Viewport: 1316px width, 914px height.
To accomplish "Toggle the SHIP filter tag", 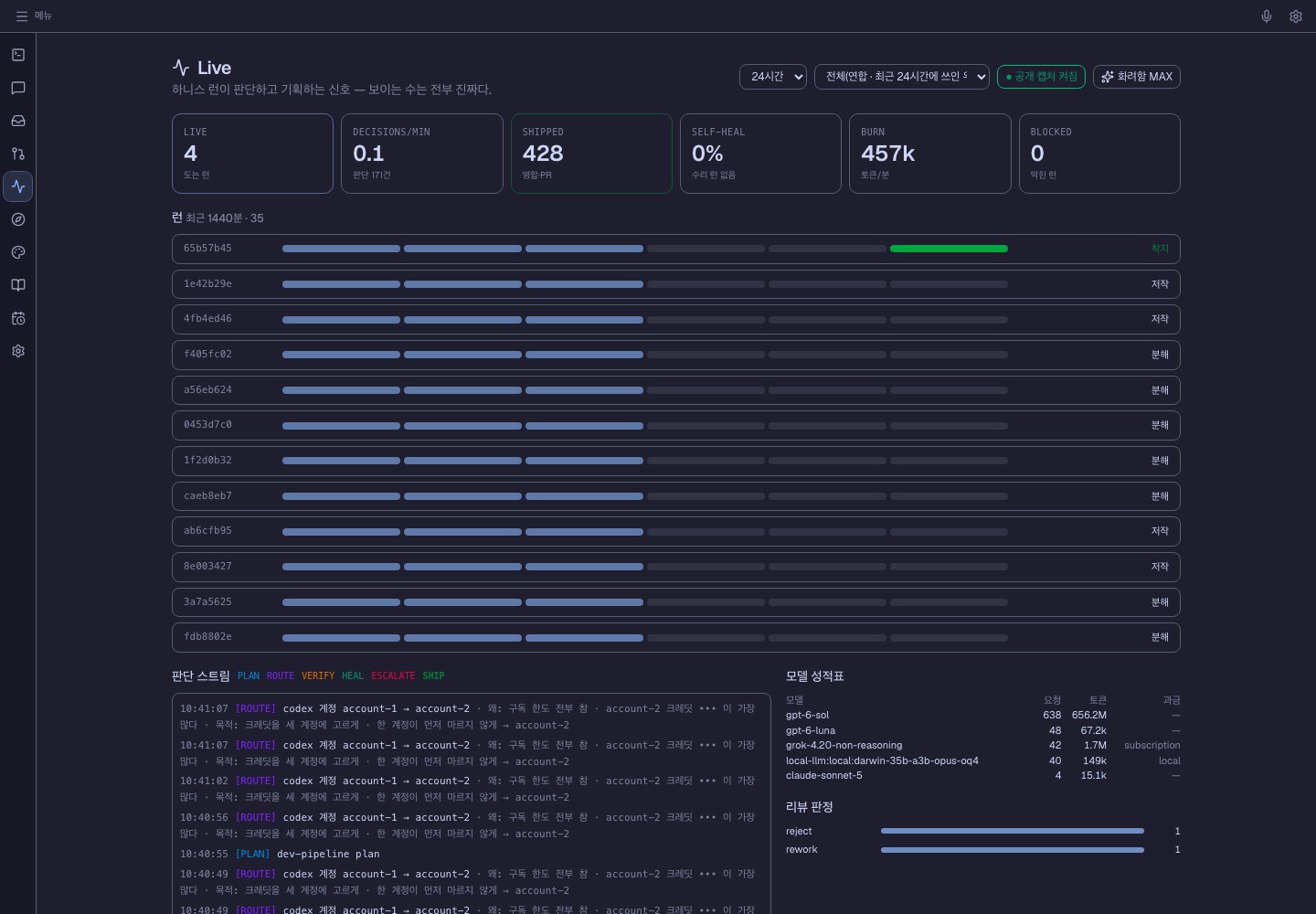I will pos(433,676).
